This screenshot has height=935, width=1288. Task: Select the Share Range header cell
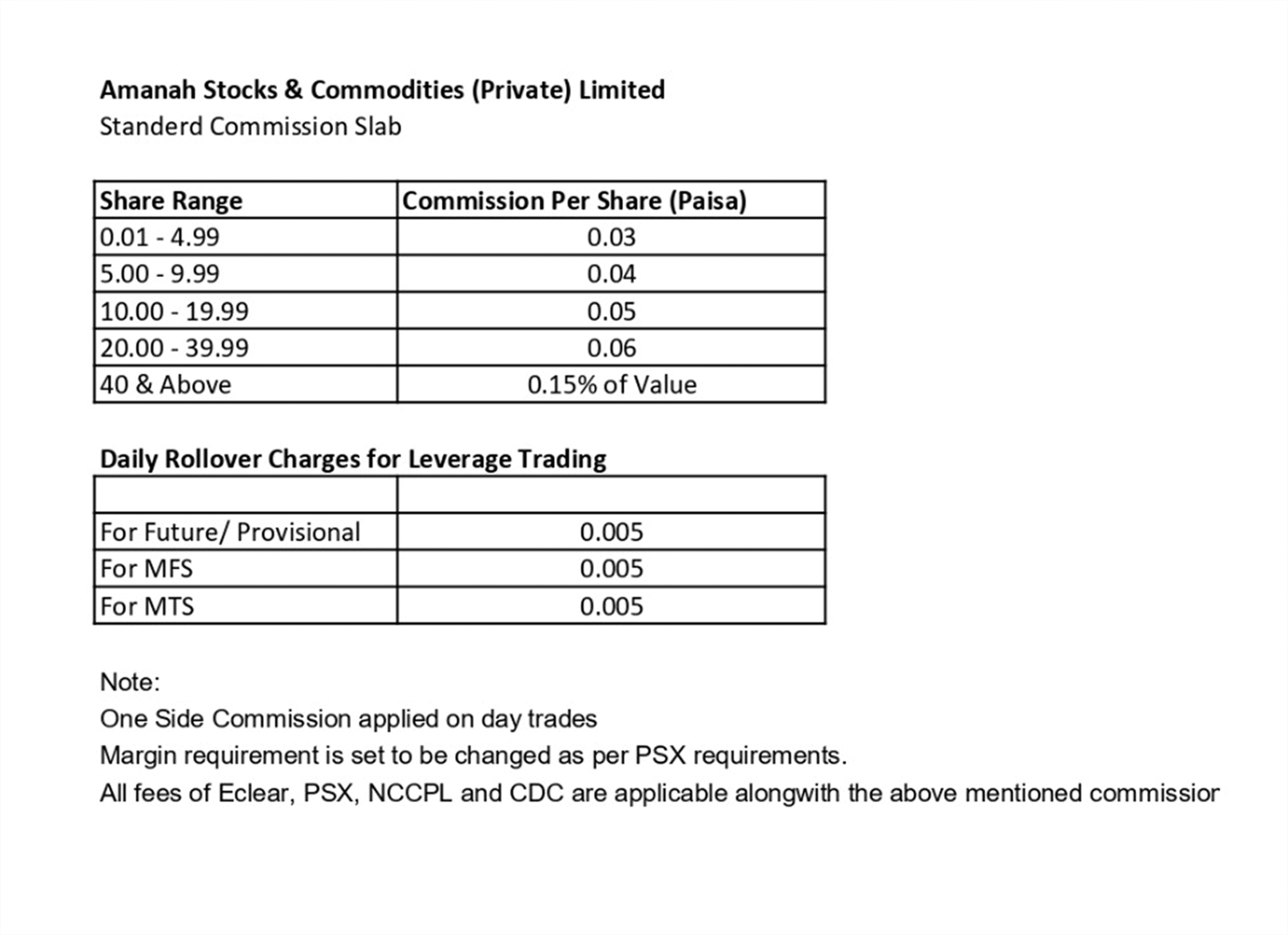click(171, 200)
